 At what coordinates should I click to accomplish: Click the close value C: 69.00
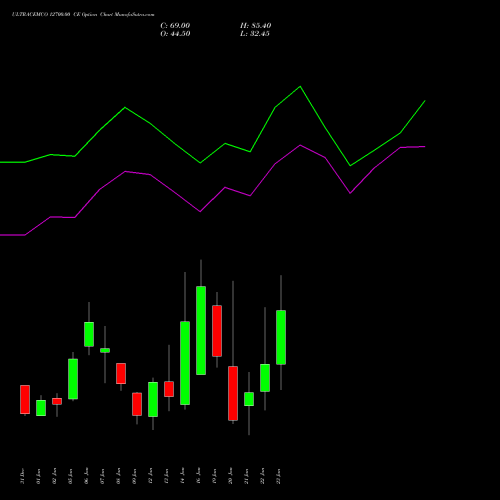click(175, 26)
